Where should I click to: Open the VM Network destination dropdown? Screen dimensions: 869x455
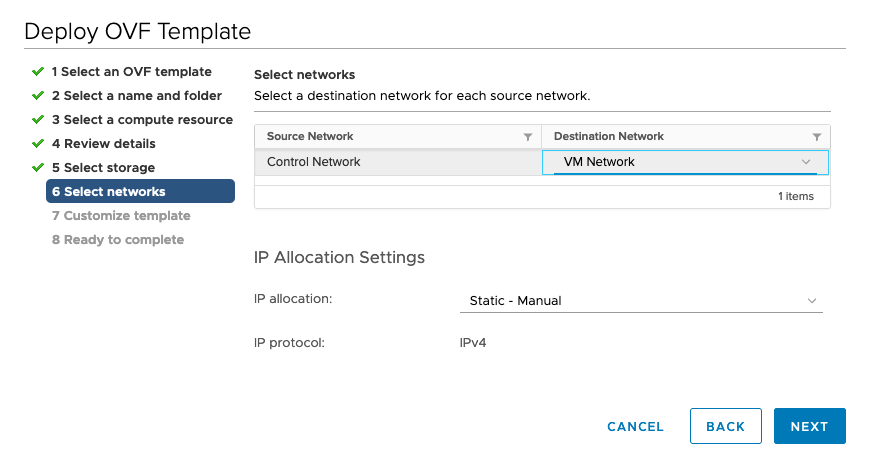(685, 162)
